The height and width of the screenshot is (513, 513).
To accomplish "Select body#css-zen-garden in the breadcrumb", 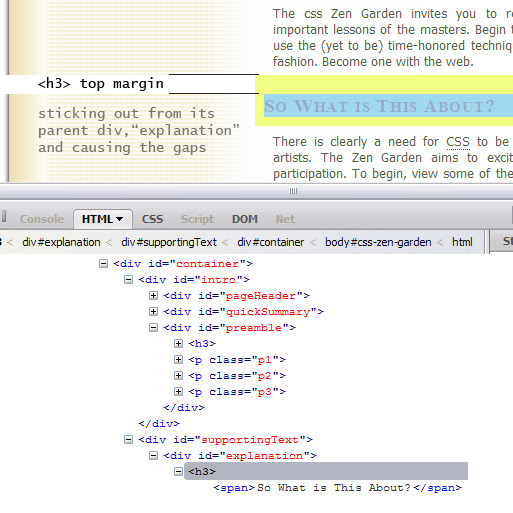I will click(x=378, y=242).
